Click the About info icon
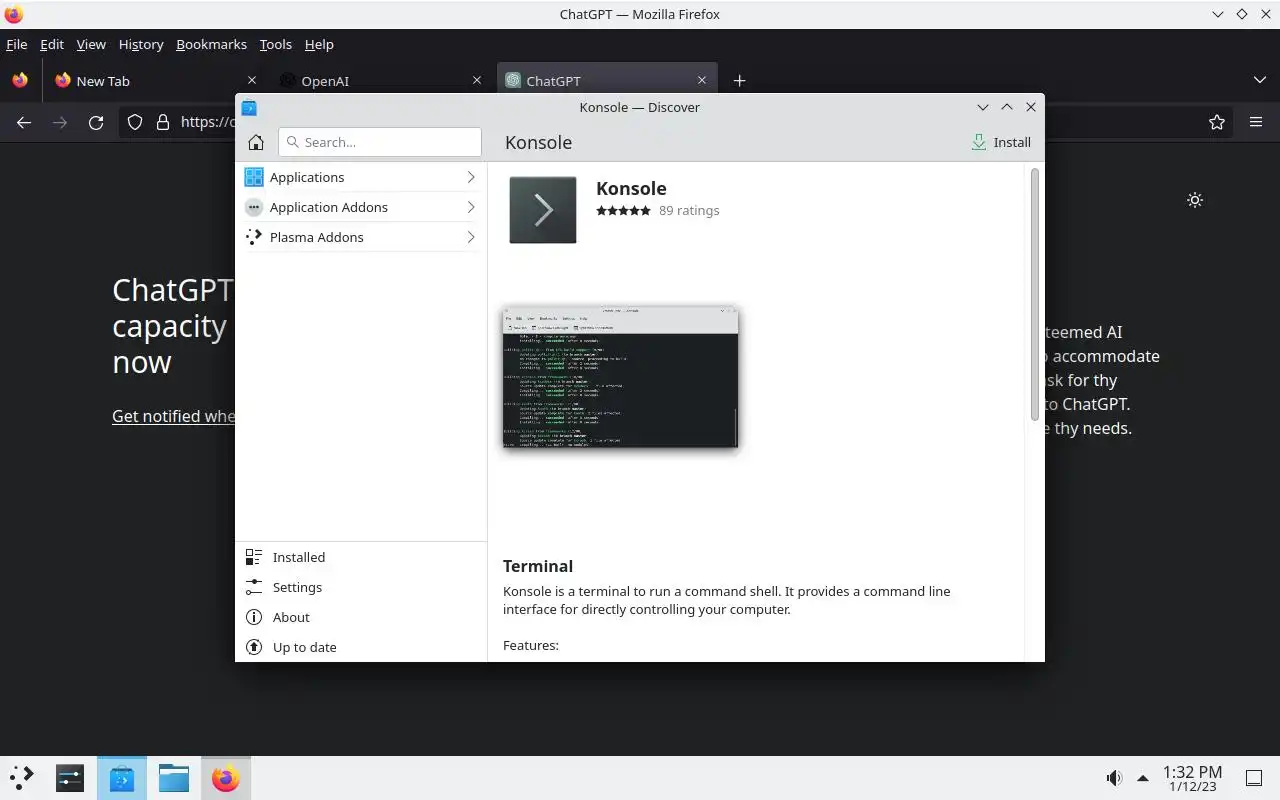 pos(254,617)
